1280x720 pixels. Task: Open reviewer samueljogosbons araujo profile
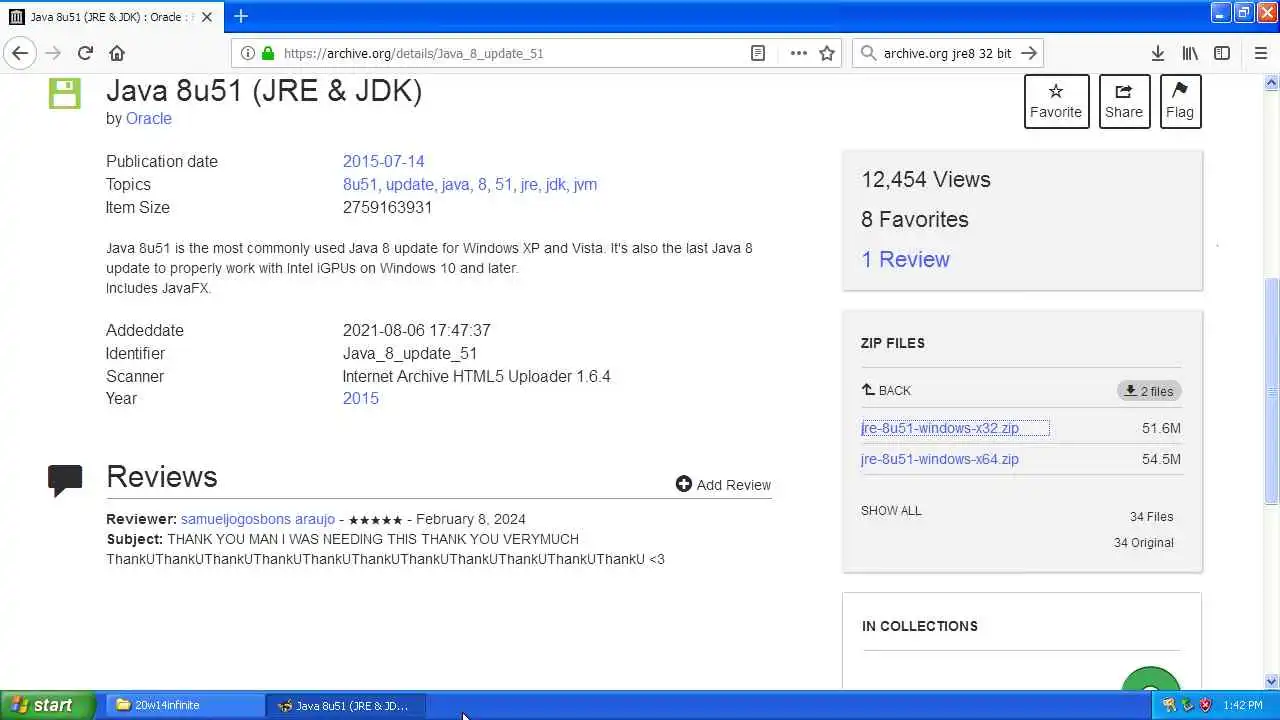pos(258,519)
